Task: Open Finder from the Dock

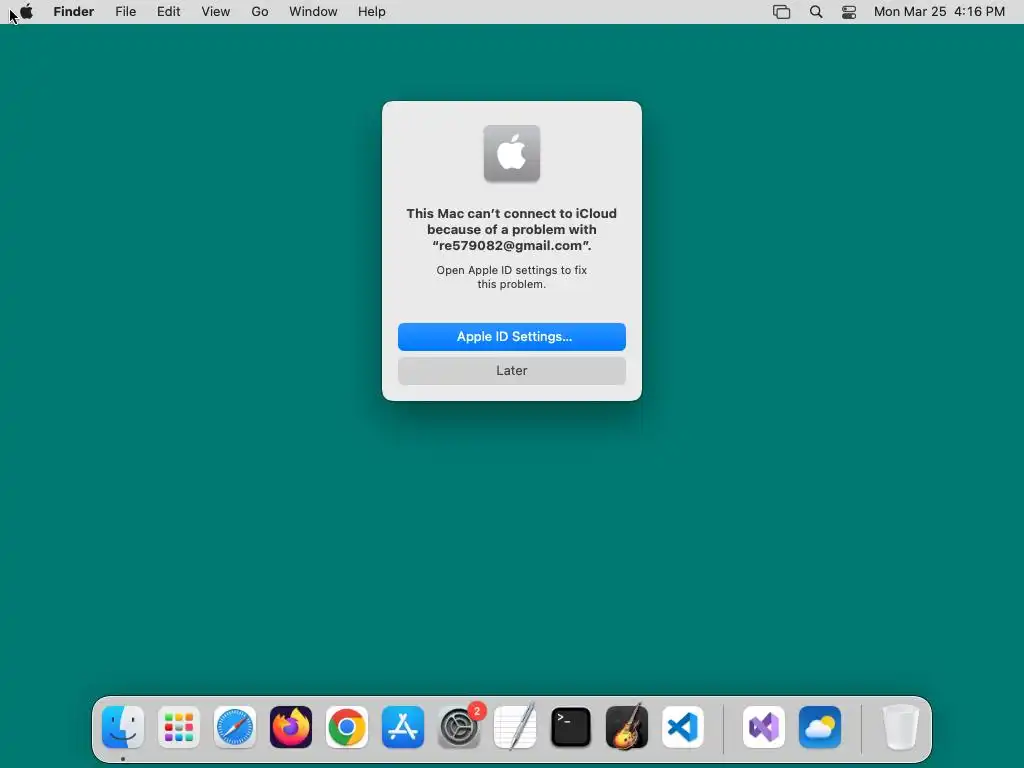Action: click(123, 727)
